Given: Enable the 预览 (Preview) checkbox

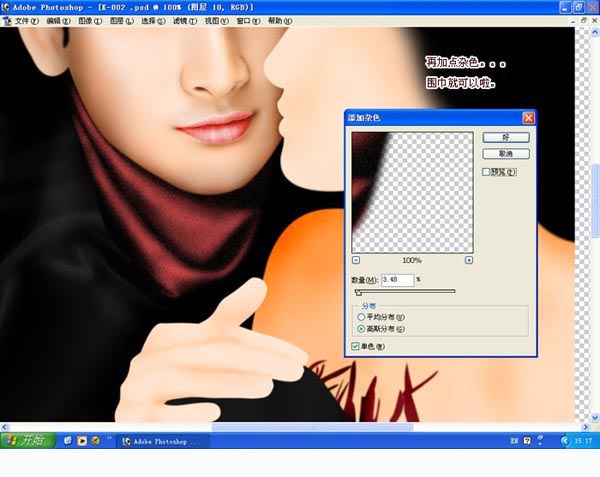Looking at the screenshot, I should (x=486, y=172).
